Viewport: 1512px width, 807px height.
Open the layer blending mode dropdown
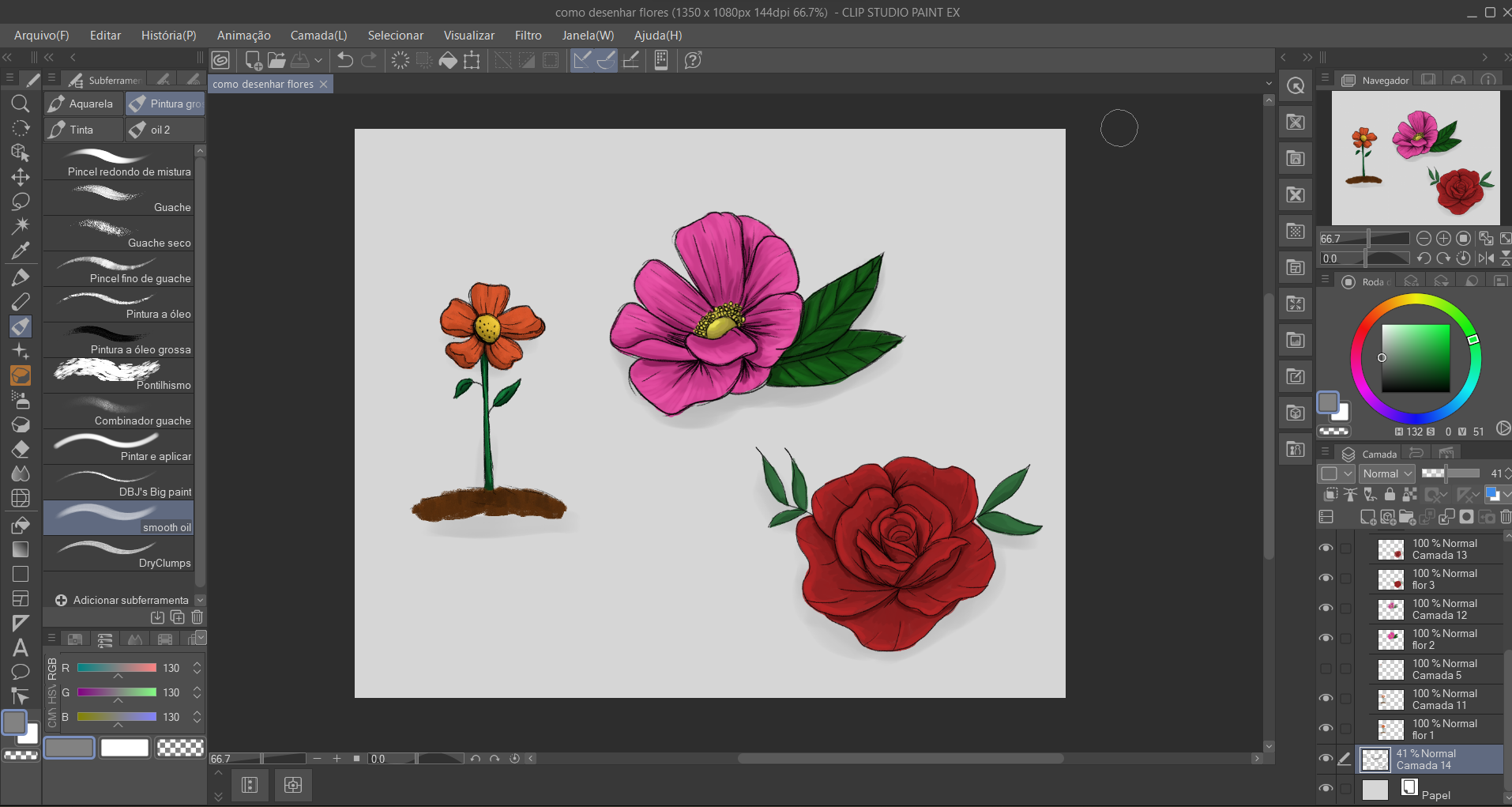(x=1386, y=473)
